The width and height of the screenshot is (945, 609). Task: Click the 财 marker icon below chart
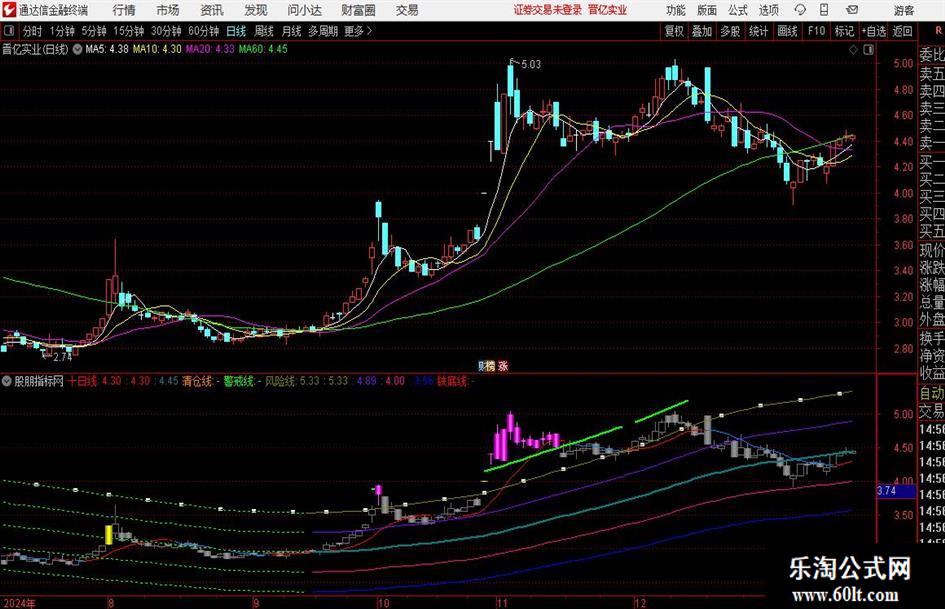pos(482,366)
